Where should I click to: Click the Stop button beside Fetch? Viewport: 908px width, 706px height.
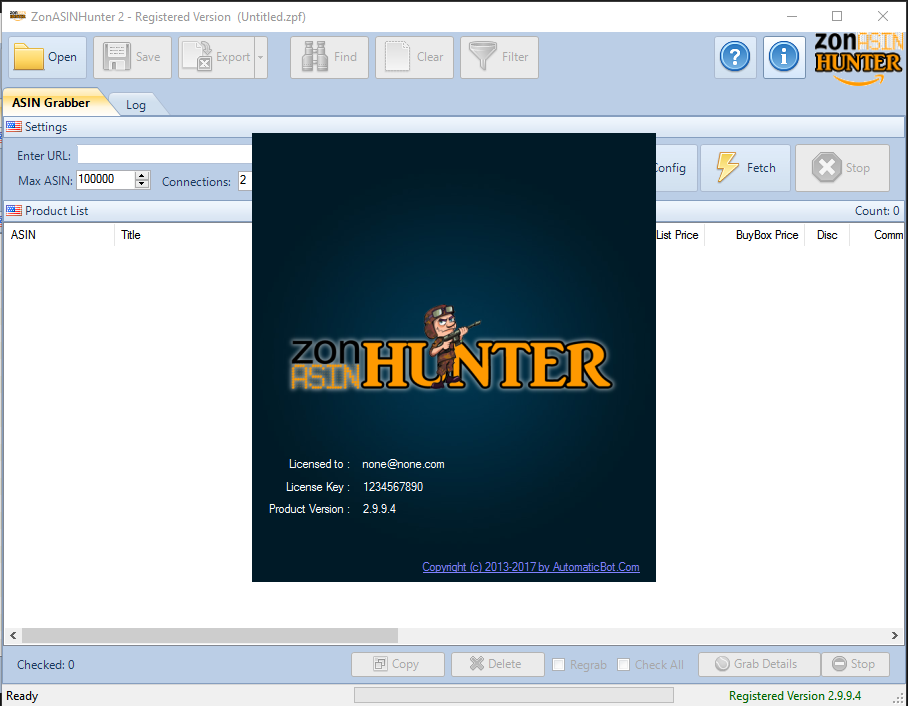(x=842, y=168)
